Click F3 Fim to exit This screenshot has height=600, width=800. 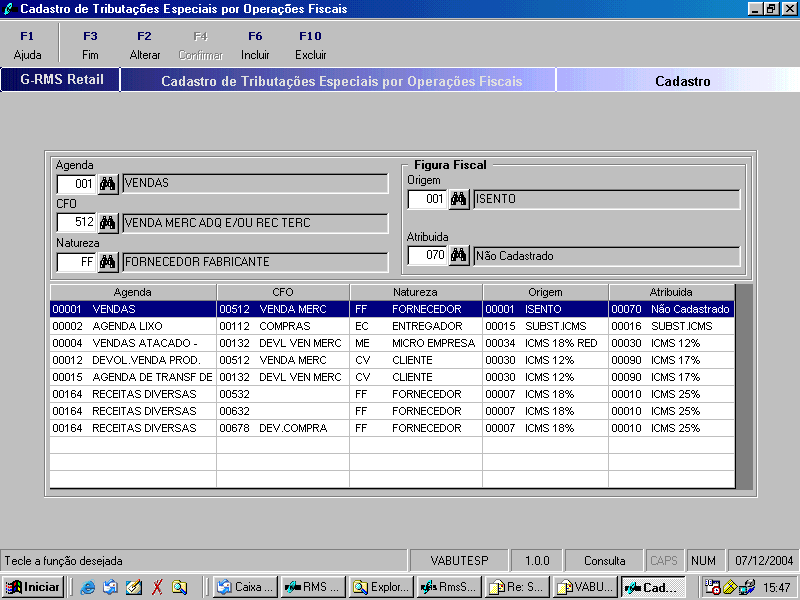90,45
